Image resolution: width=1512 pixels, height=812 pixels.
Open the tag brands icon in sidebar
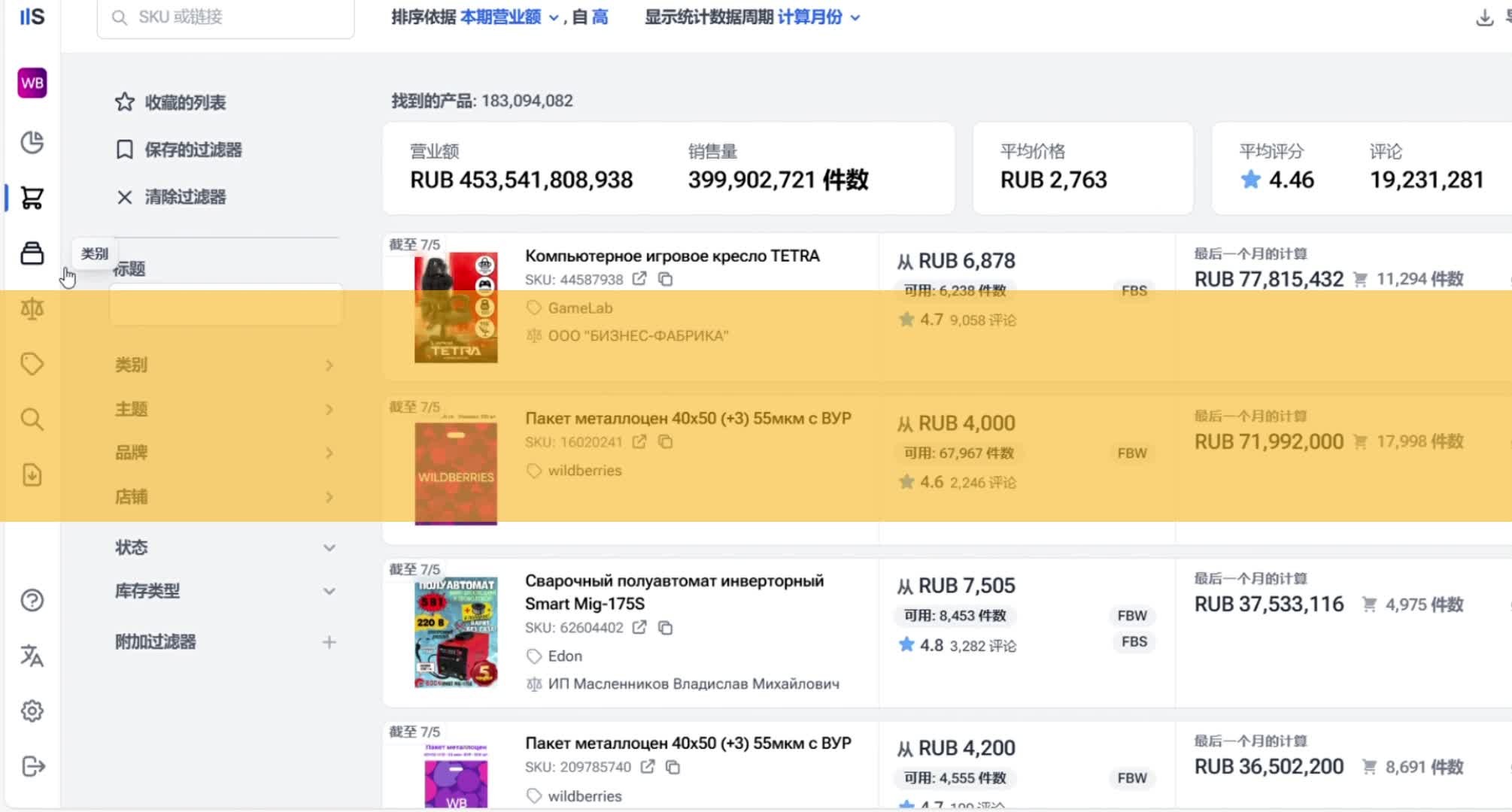coord(32,364)
